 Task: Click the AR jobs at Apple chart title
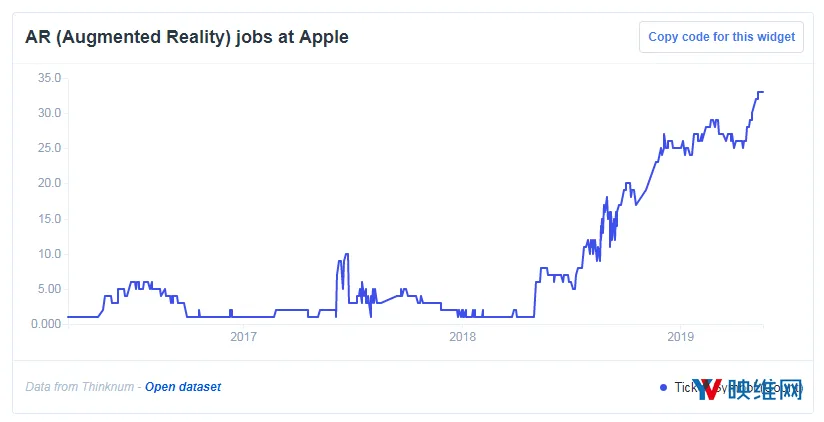187,37
